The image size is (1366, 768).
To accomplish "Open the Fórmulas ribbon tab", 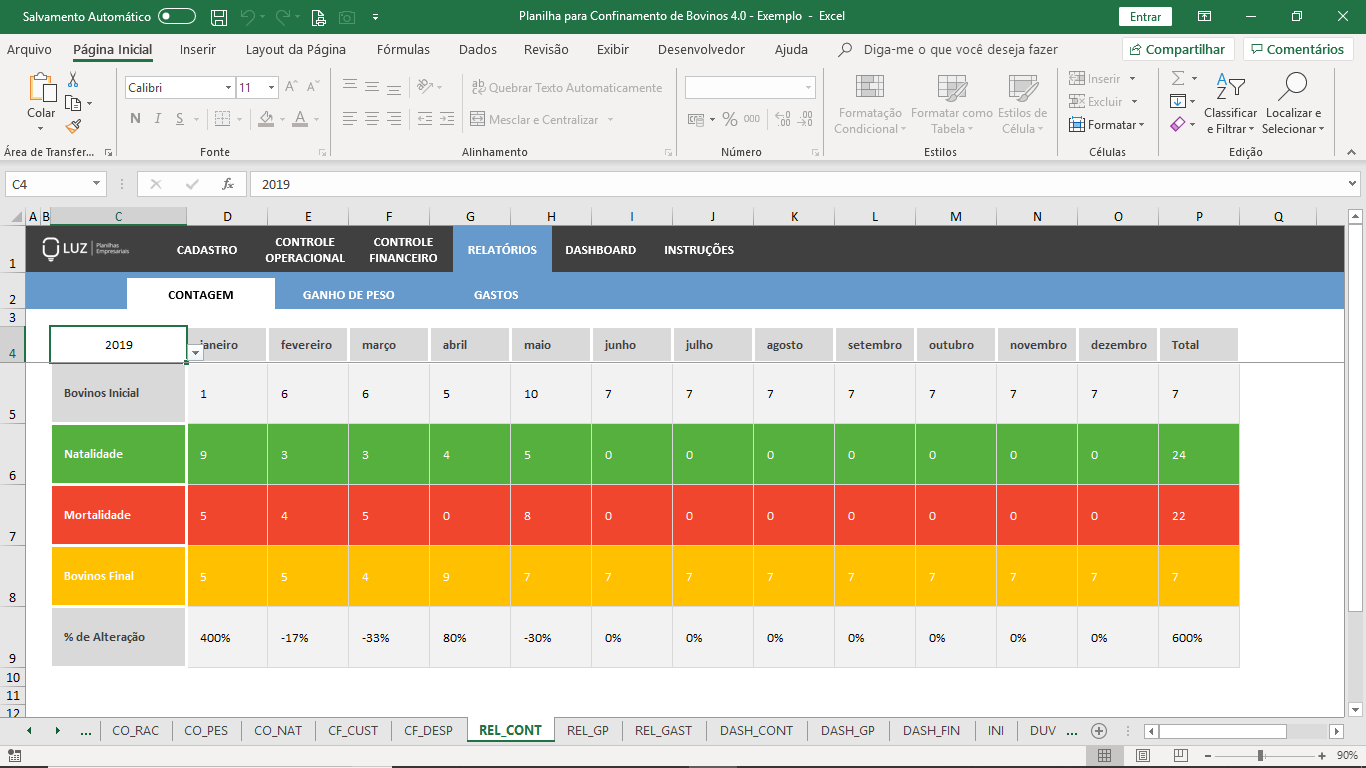I will point(403,49).
